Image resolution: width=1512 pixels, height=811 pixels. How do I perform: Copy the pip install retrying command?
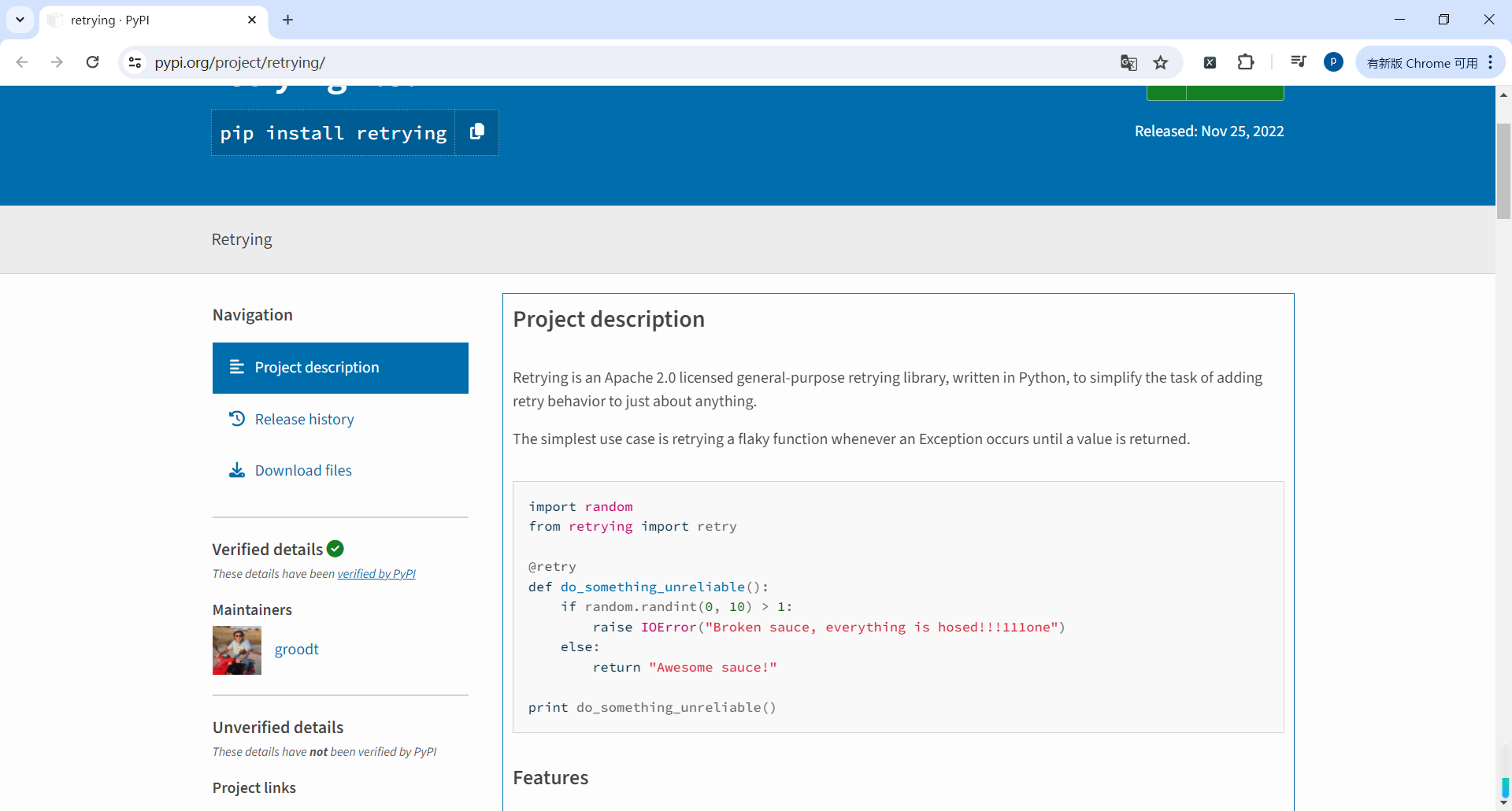click(476, 132)
